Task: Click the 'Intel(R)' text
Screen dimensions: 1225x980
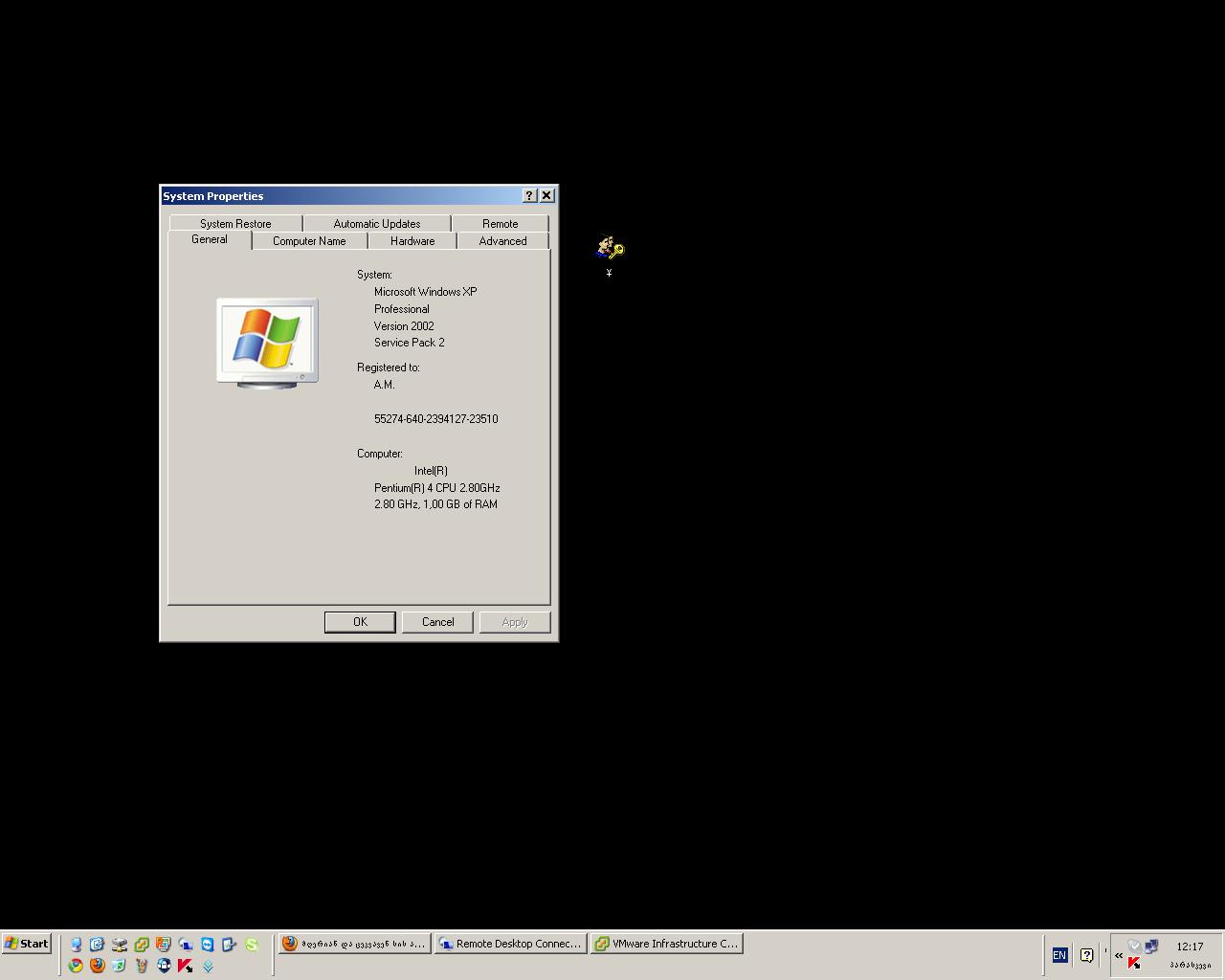Action: pos(431,471)
